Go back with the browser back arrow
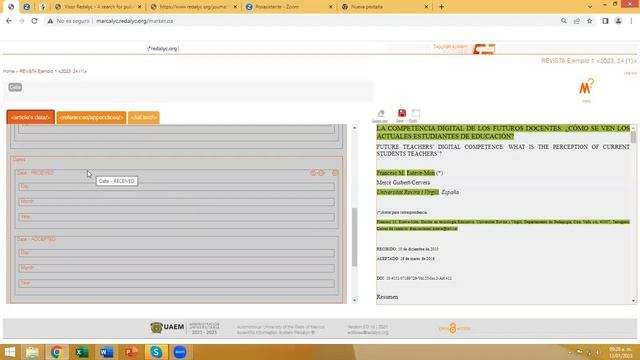This screenshot has height=360, width=640. (x=9, y=21)
